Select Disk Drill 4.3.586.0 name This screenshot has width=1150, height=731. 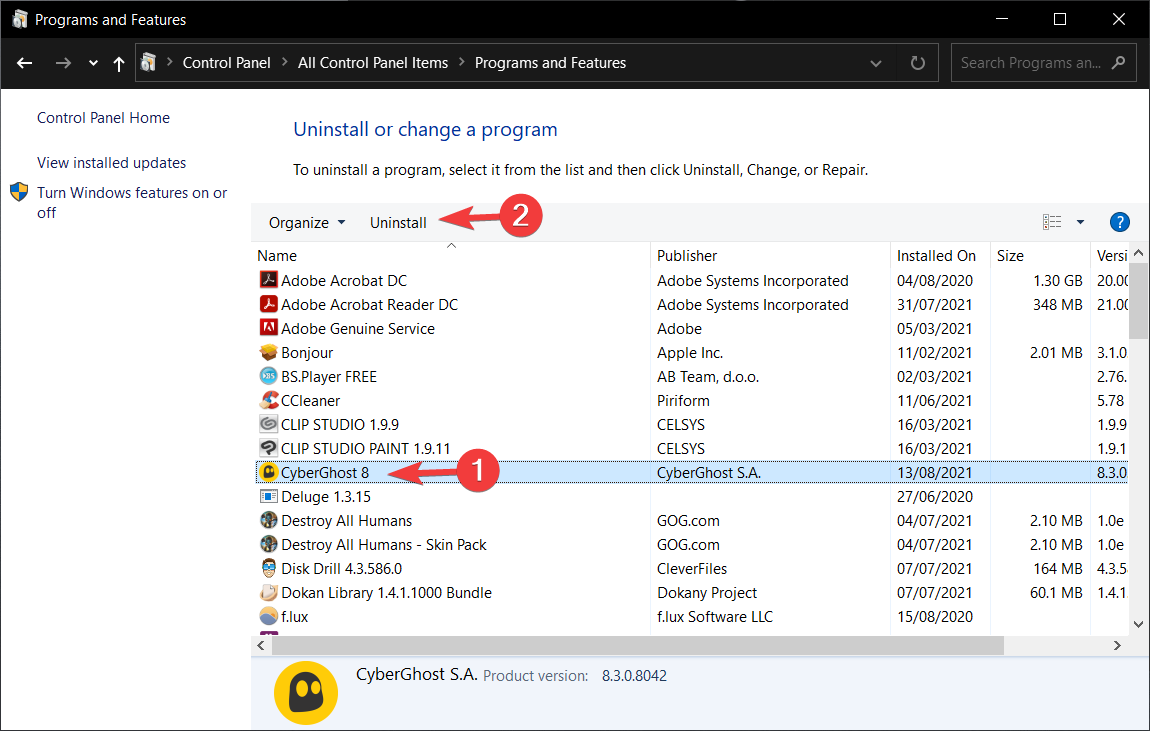tap(341, 569)
